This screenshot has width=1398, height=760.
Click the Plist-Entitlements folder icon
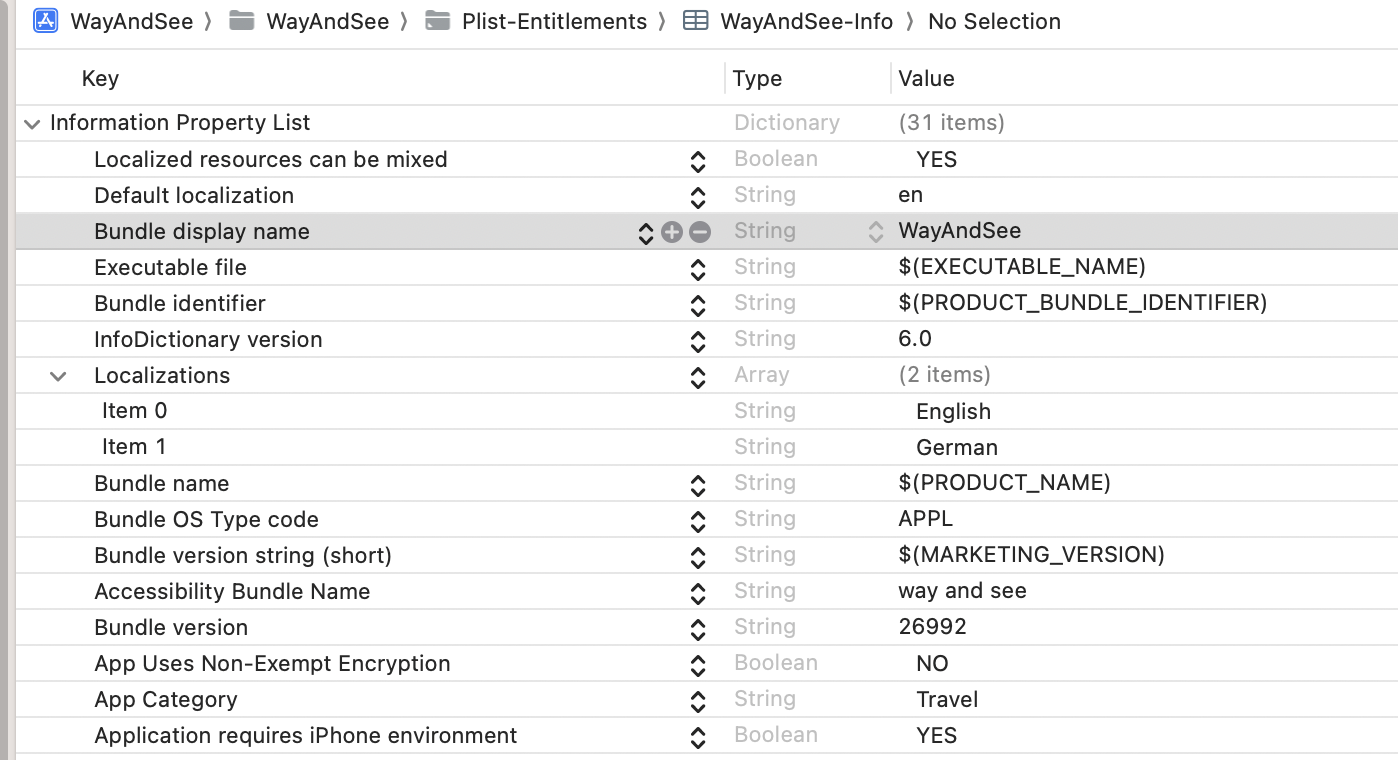pyautogui.click(x=437, y=21)
